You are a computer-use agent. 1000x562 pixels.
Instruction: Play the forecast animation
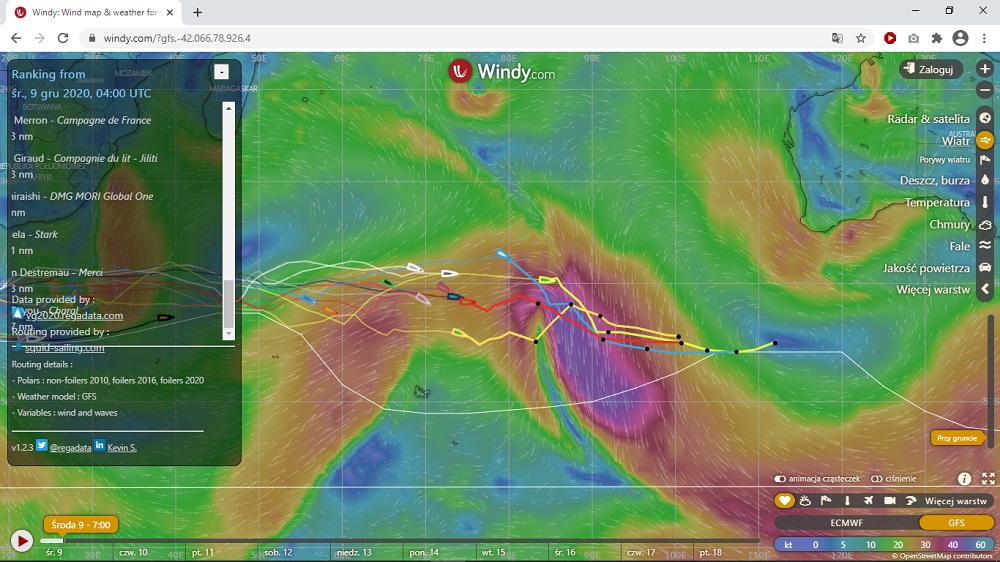click(22, 541)
